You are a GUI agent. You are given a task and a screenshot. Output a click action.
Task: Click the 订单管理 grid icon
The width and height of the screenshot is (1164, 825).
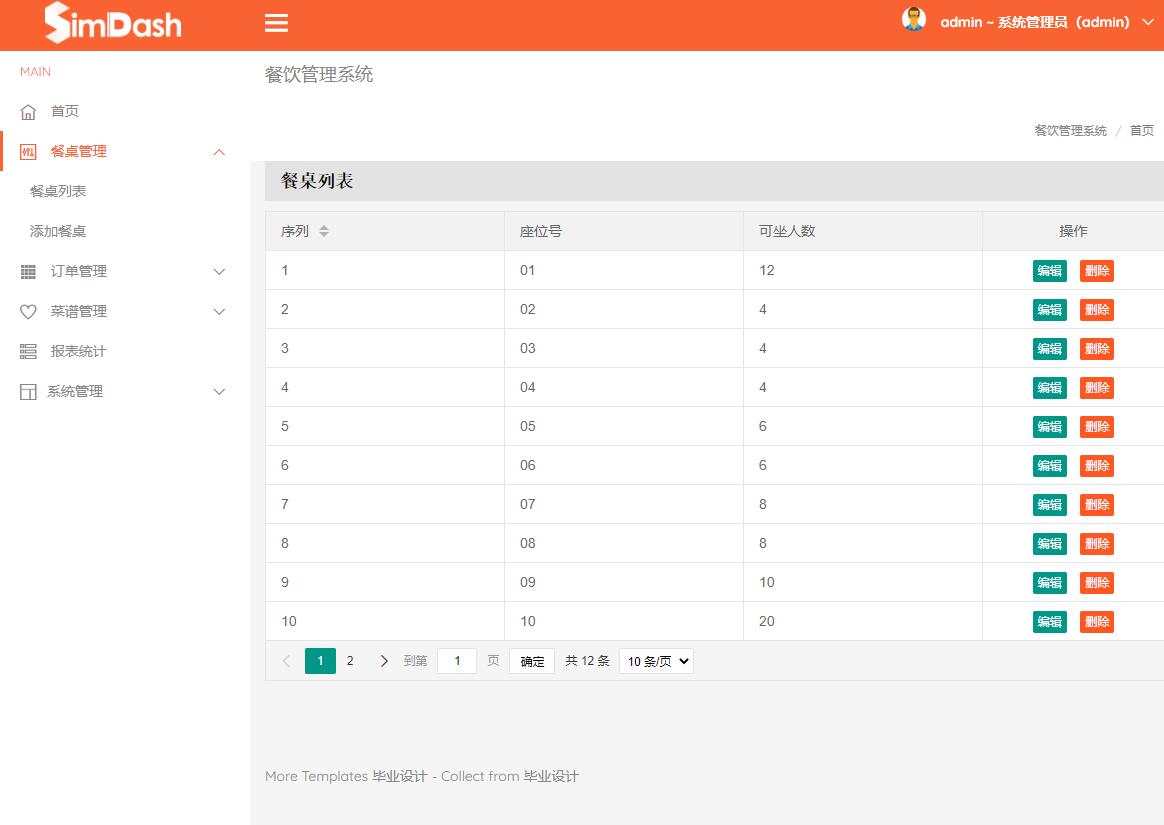[x=28, y=271]
